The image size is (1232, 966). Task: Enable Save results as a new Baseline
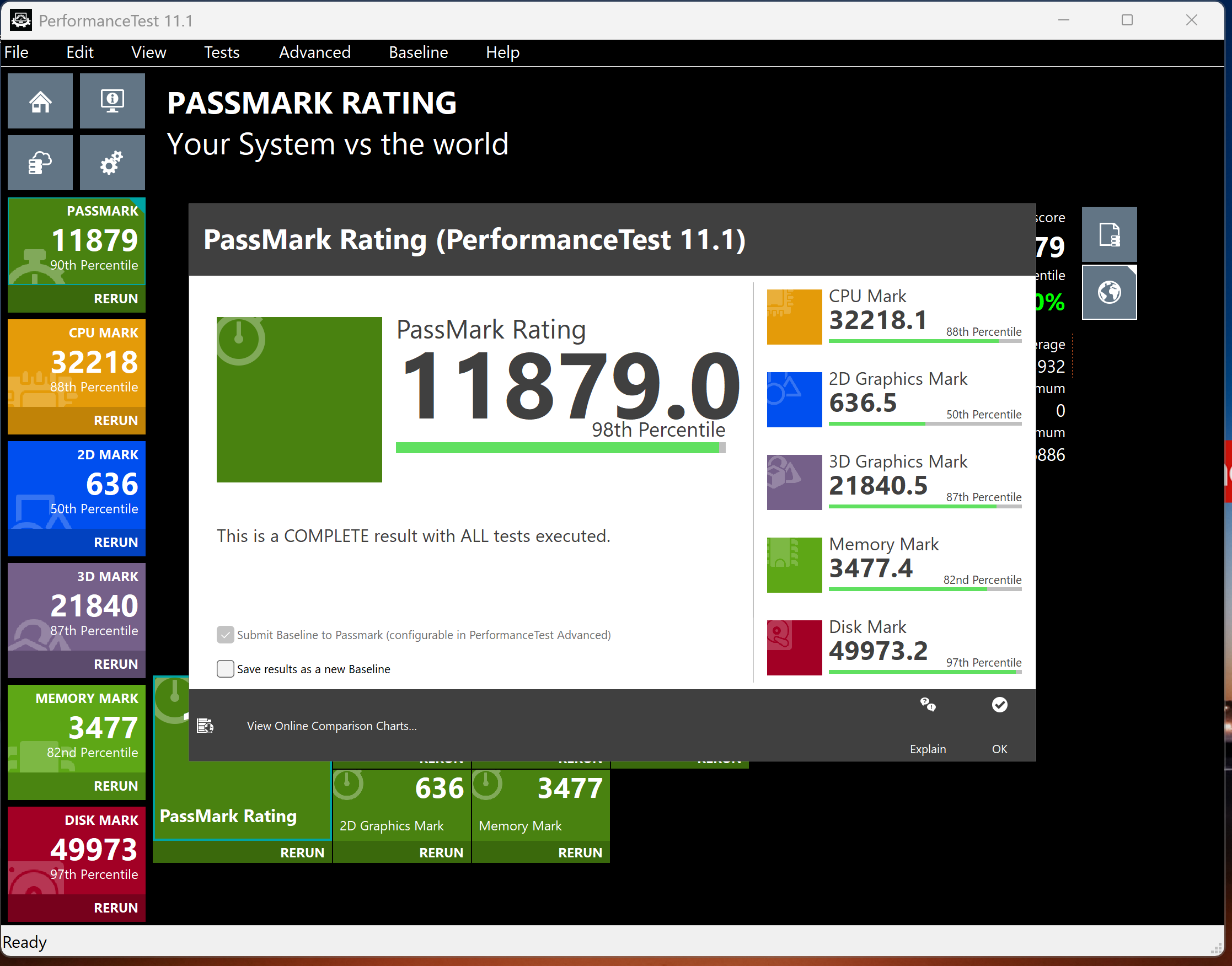(225, 668)
